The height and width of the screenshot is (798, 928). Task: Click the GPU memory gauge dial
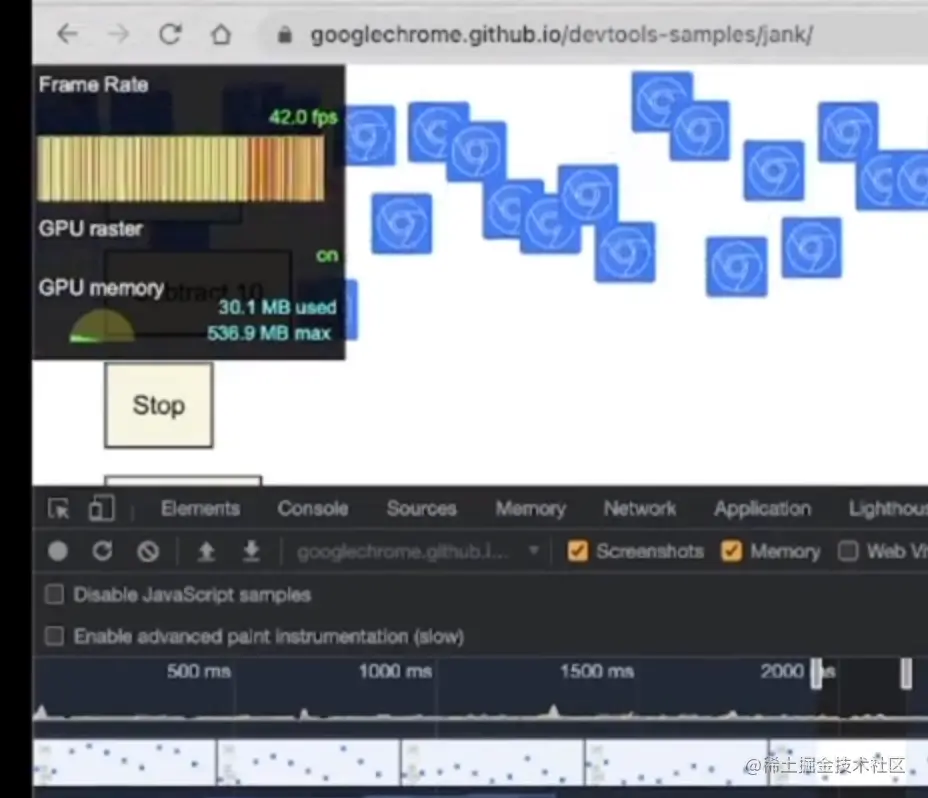(102, 326)
